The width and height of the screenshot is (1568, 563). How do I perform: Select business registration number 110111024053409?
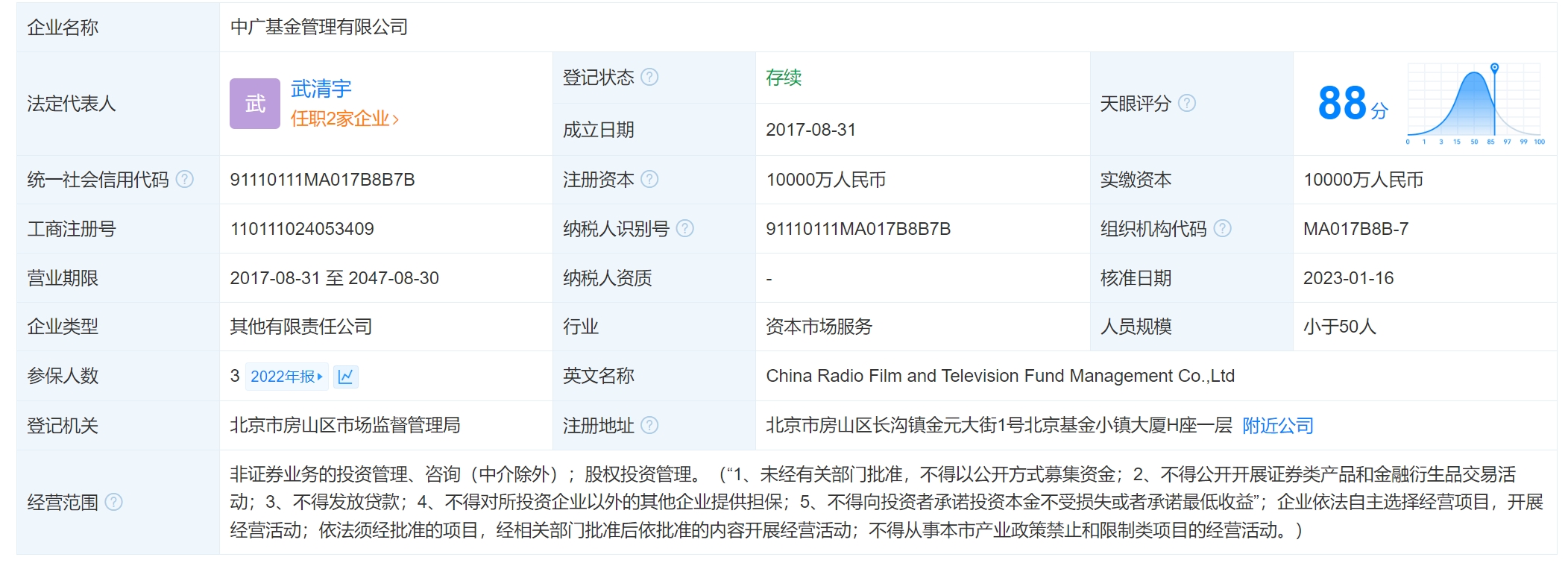(302, 228)
